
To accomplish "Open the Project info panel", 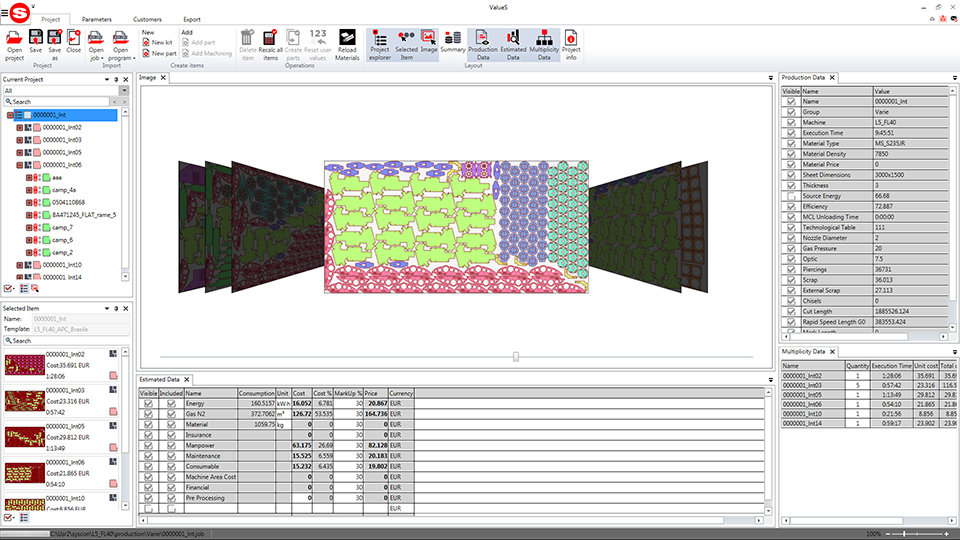I will click(x=571, y=45).
